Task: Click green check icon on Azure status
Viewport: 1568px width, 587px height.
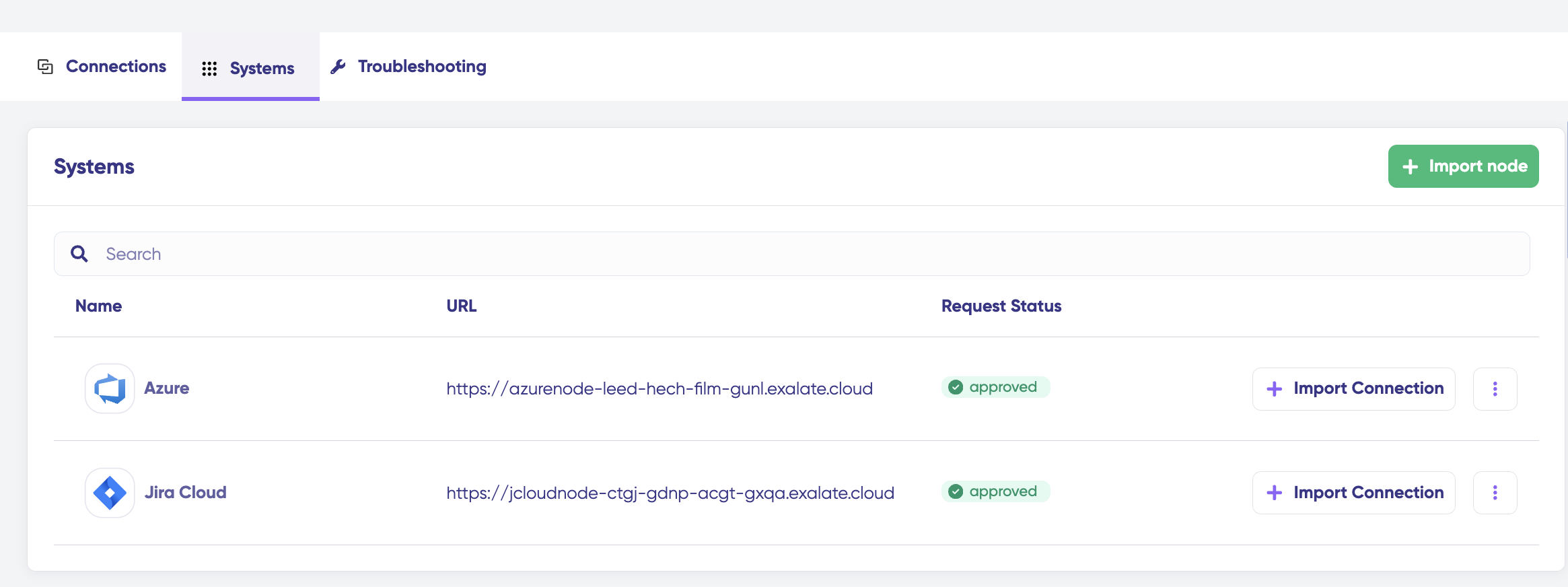Action: [956, 387]
